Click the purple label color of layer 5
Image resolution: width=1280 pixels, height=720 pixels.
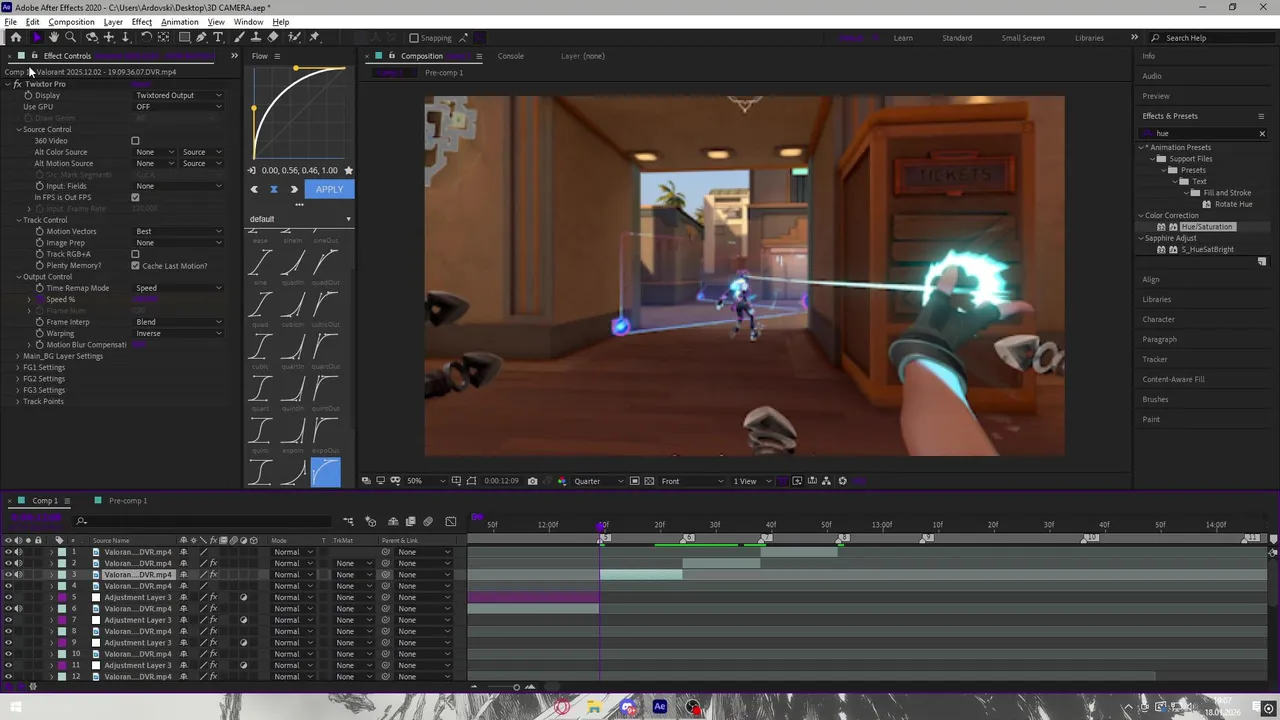[x=62, y=597]
